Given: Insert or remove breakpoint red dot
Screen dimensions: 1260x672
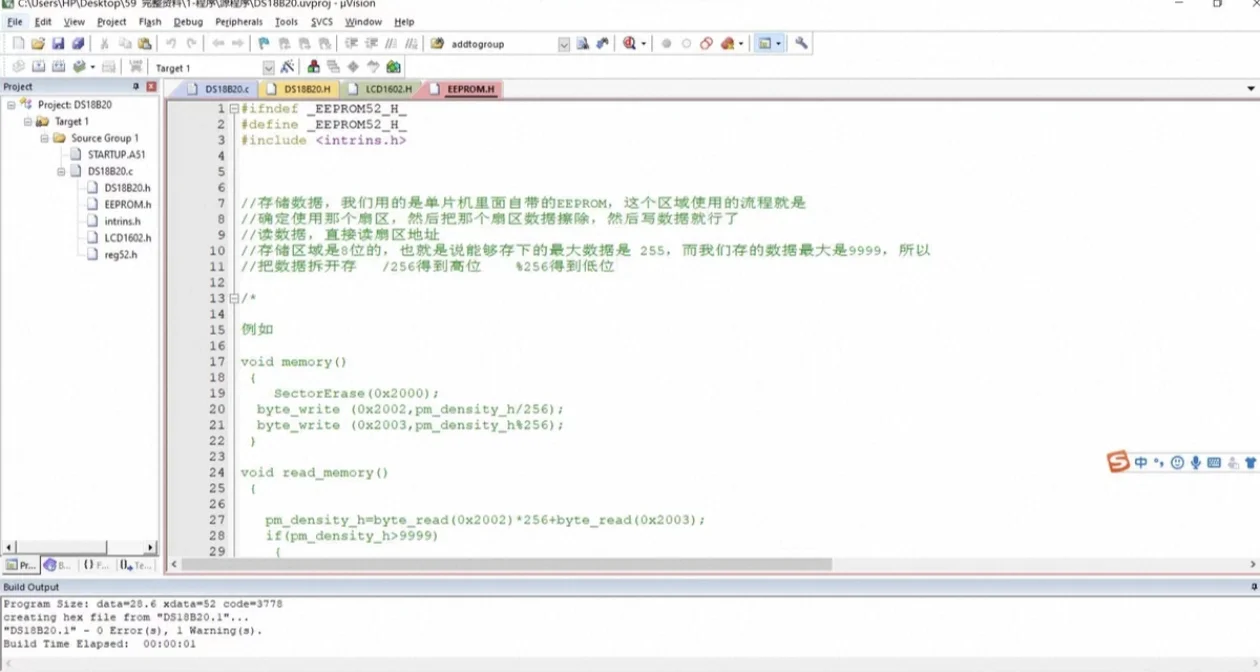Looking at the screenshot, I should [666, 44].
